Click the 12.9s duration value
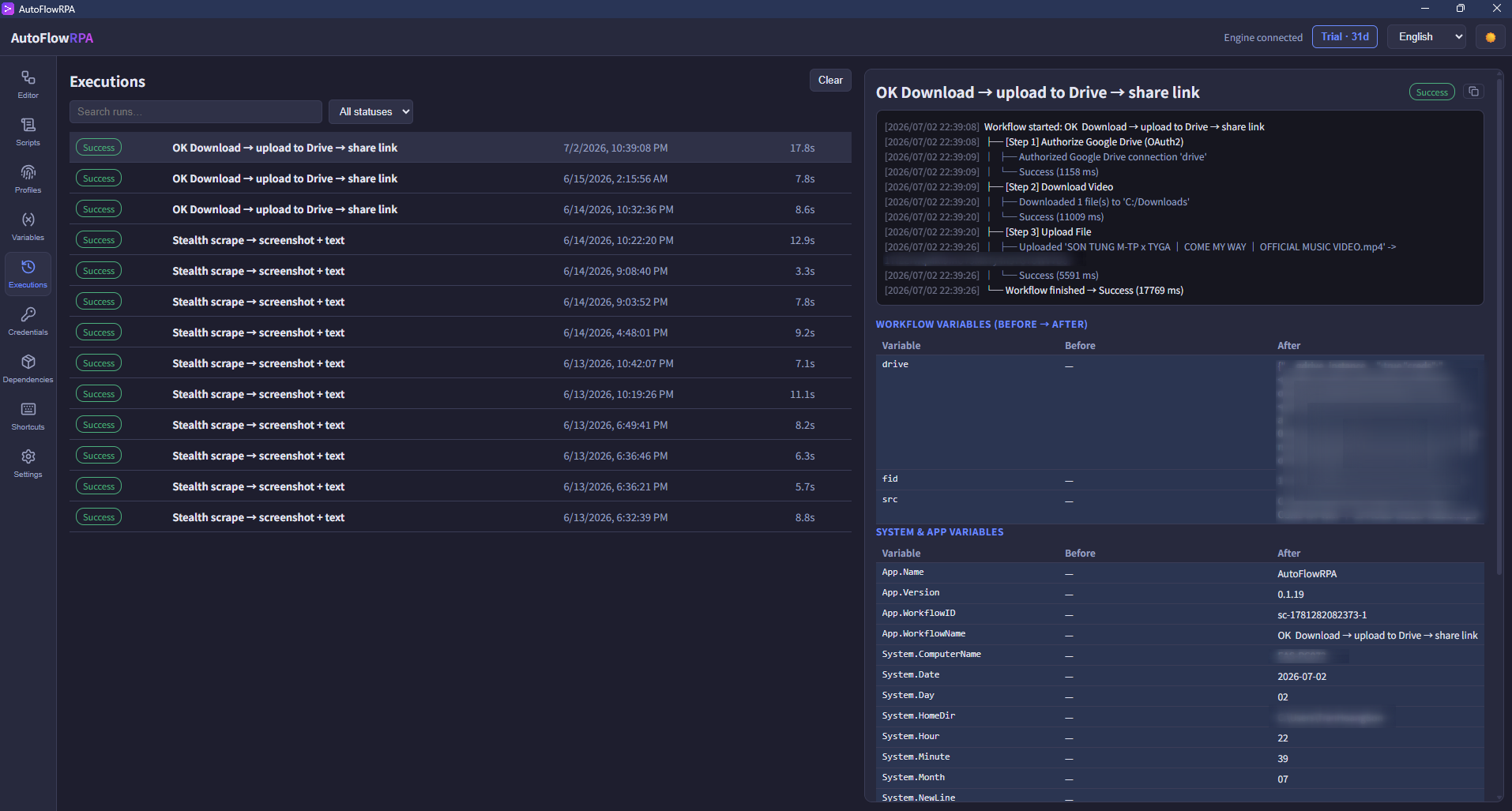 click(x=802, y=240)
